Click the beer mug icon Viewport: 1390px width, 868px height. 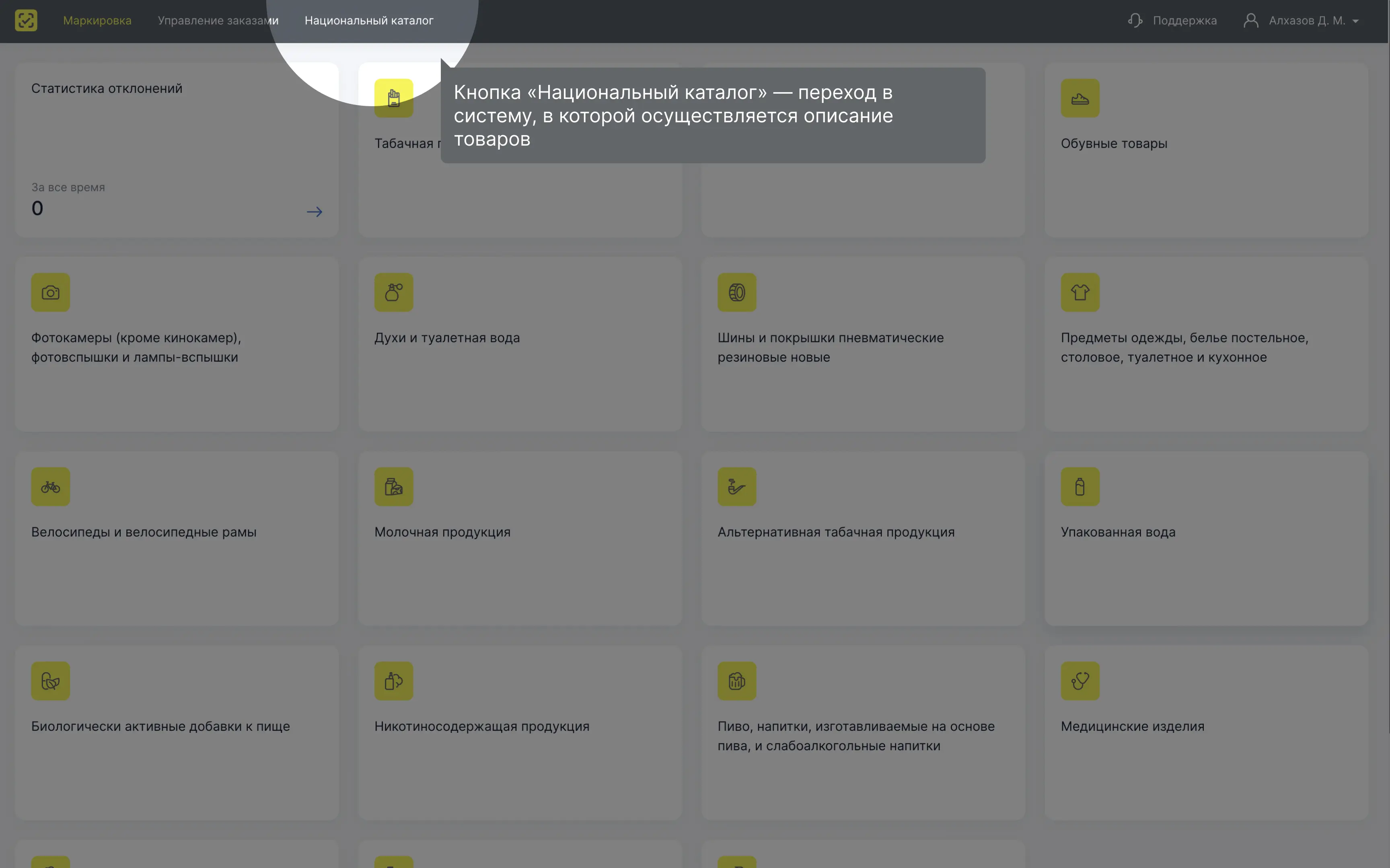pyautogui.click(x=737, y=681)
